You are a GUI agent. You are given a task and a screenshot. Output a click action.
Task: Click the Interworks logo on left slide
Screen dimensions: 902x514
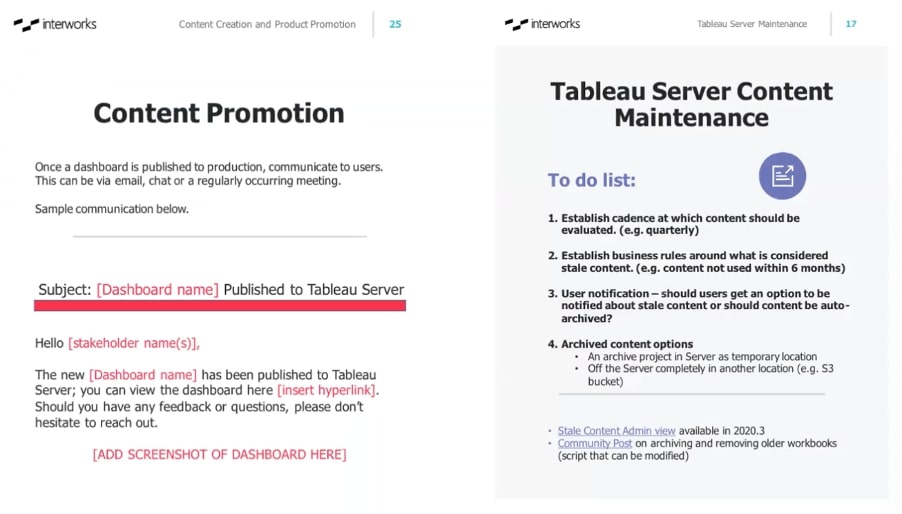click(x=55, y=24)
